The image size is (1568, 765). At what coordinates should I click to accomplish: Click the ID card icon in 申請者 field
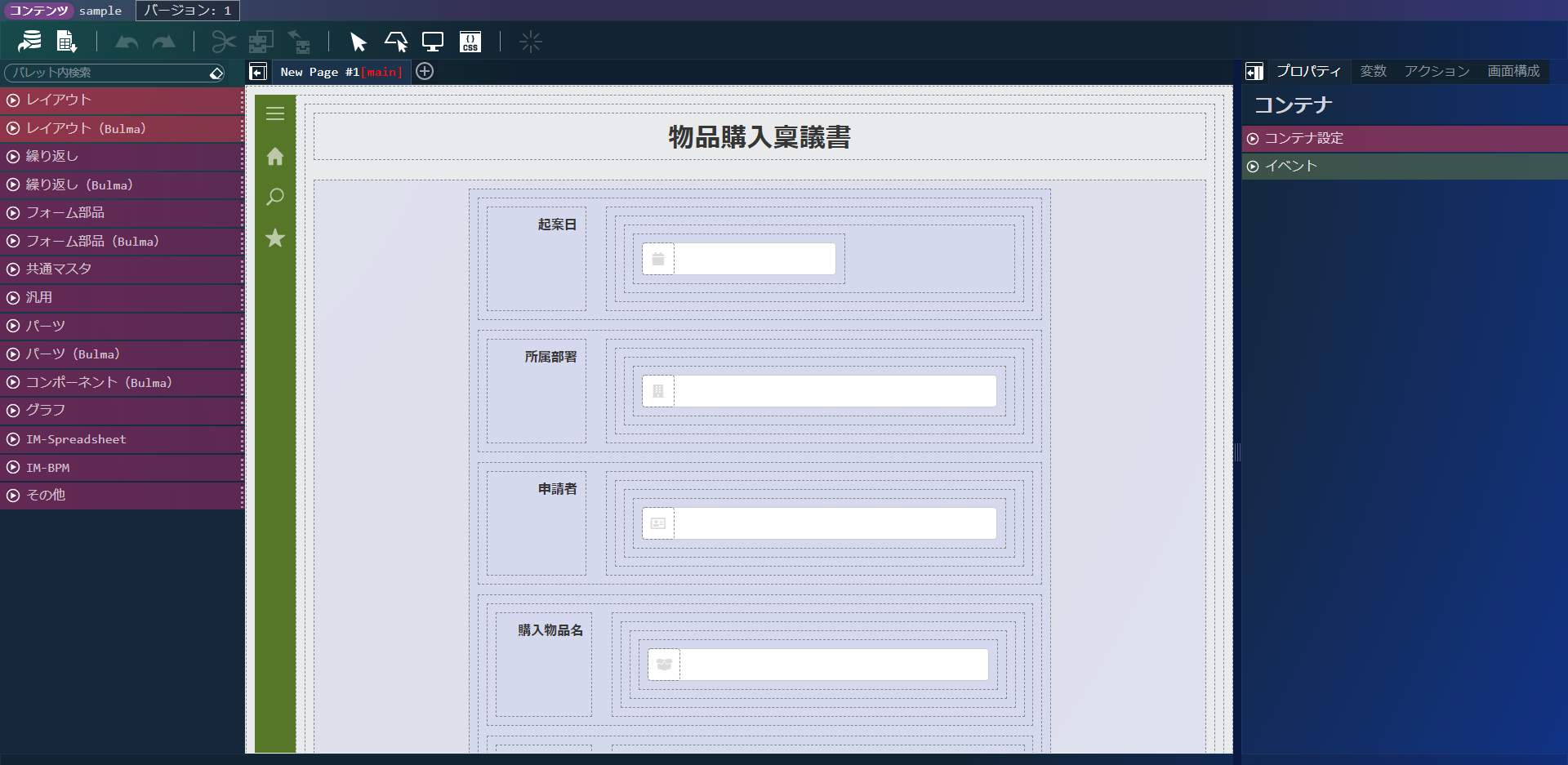(658, 523)
